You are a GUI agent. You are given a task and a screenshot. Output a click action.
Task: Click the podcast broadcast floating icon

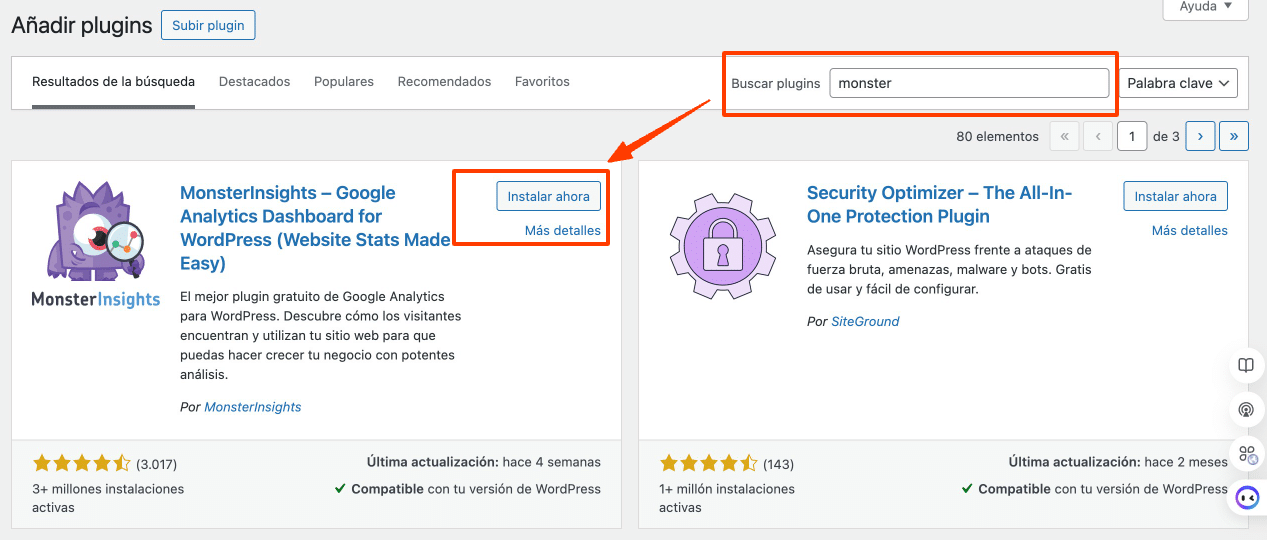(1246, 410)
